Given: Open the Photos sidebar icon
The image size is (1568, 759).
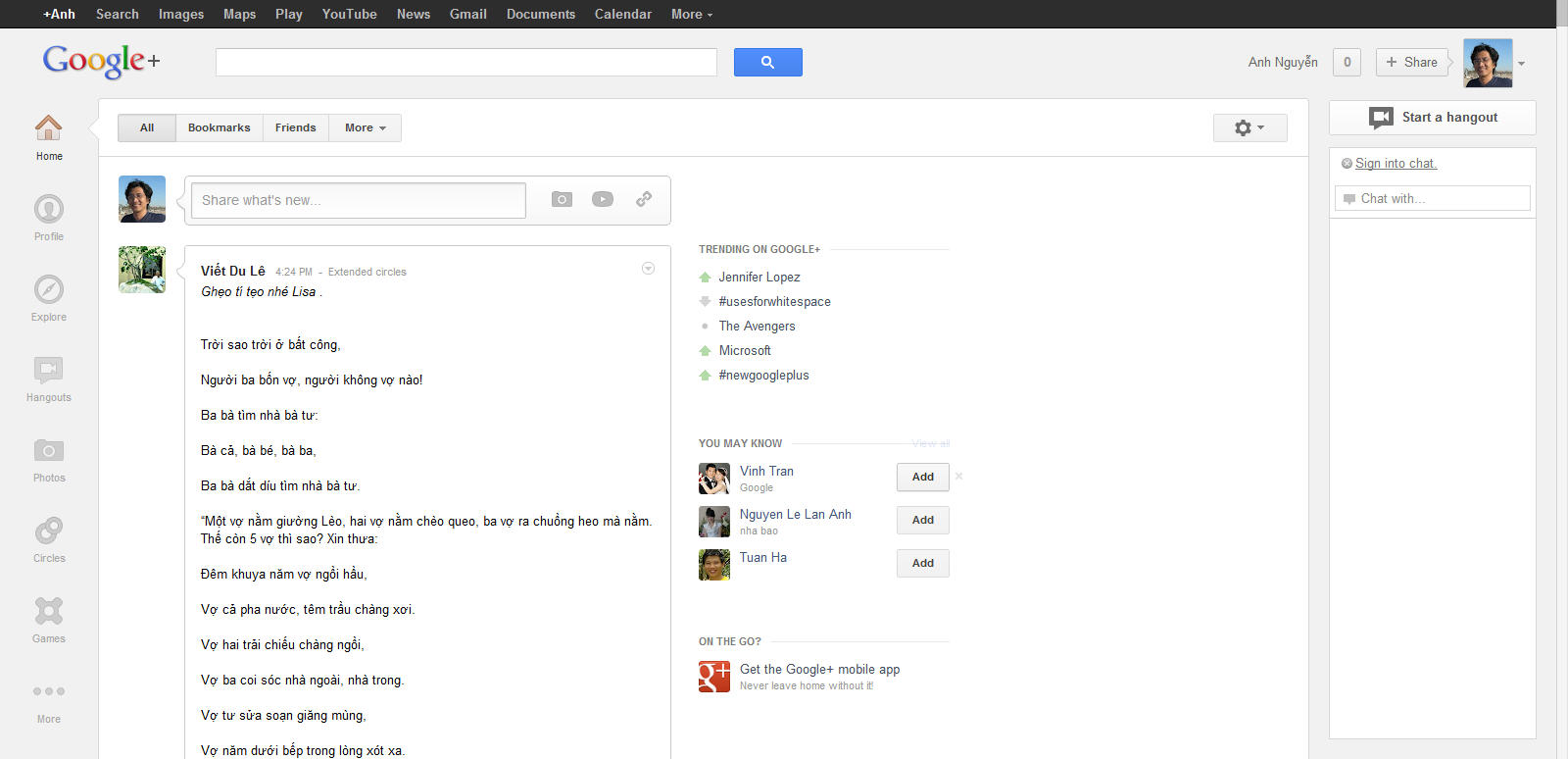Looking at the screenshot, I should point(49,450).
